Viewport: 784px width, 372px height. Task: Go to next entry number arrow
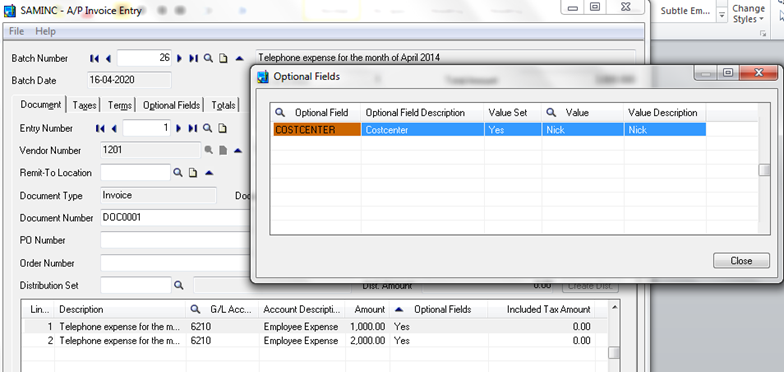coord(178,128)
